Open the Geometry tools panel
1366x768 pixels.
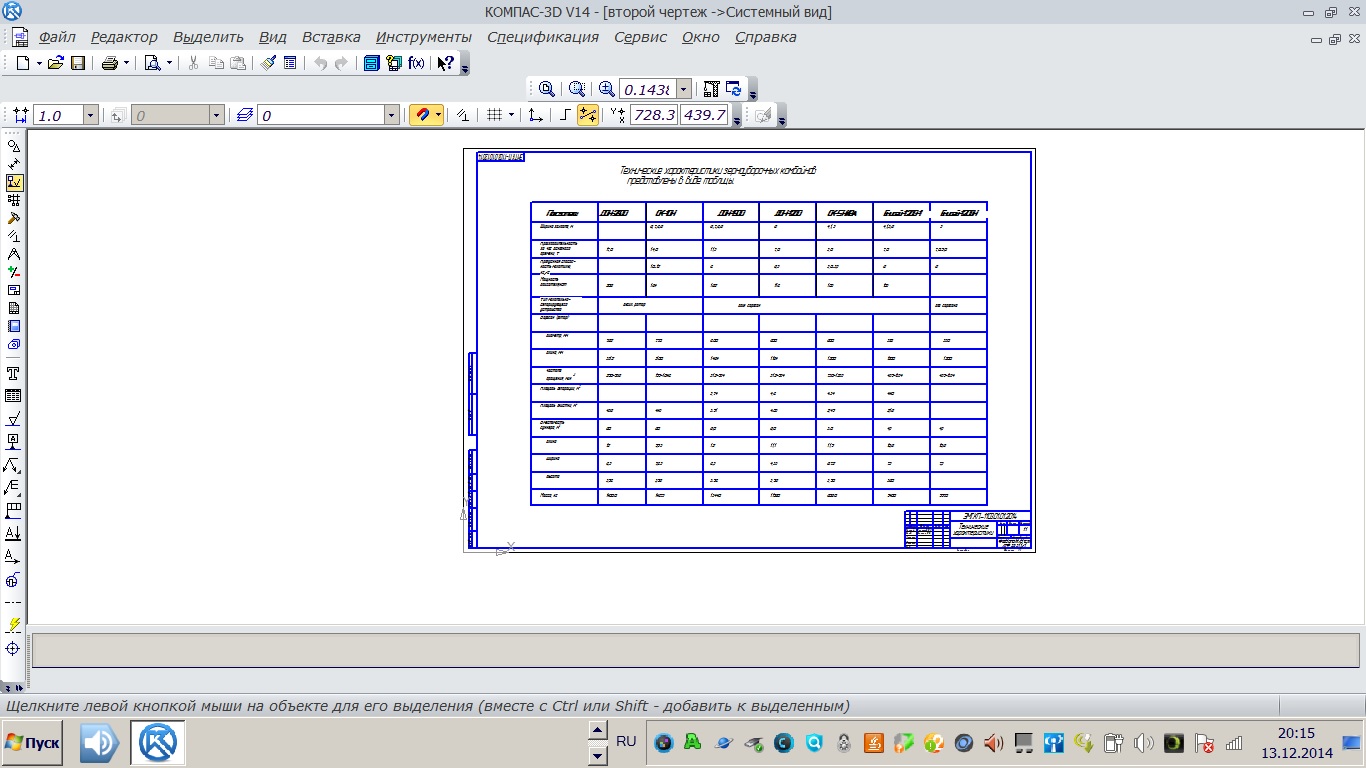pyautogui.click(x=14, y=146)
